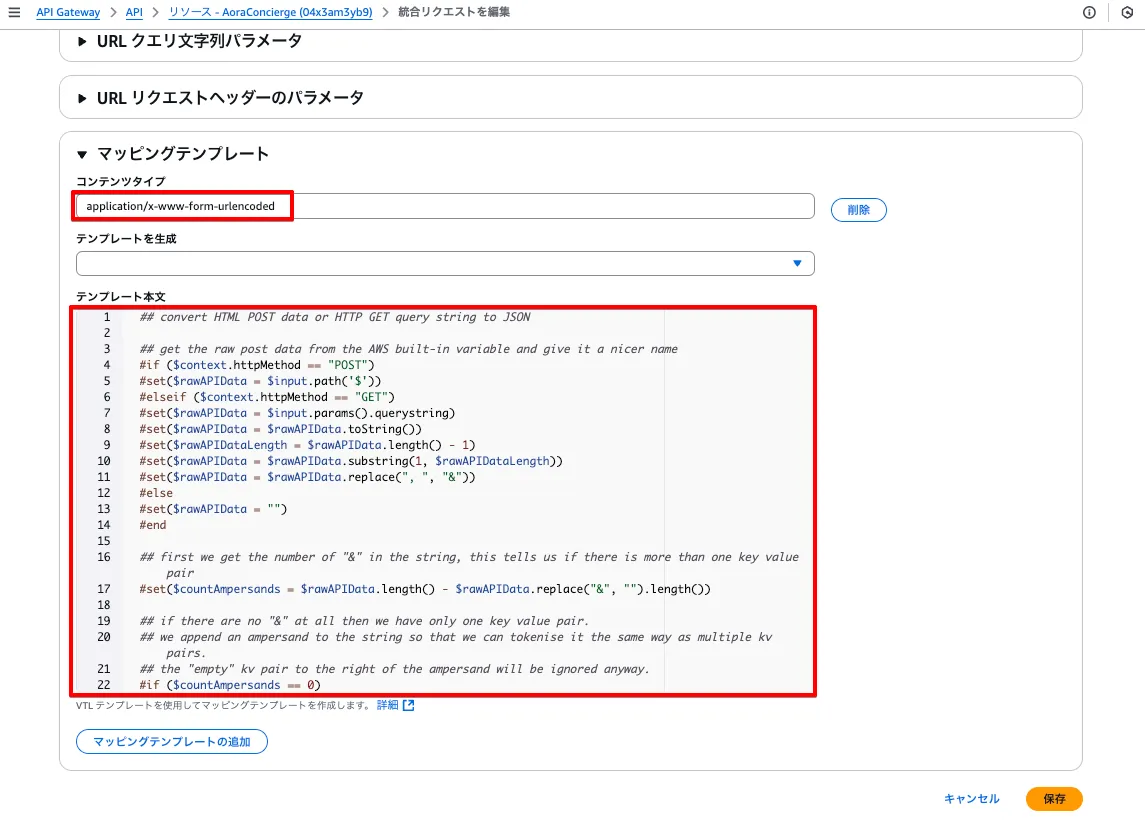Click the コンテンツタイプ input field
Image resolution: width=1145 pixels, height=823 pixels.
(445, 206)
